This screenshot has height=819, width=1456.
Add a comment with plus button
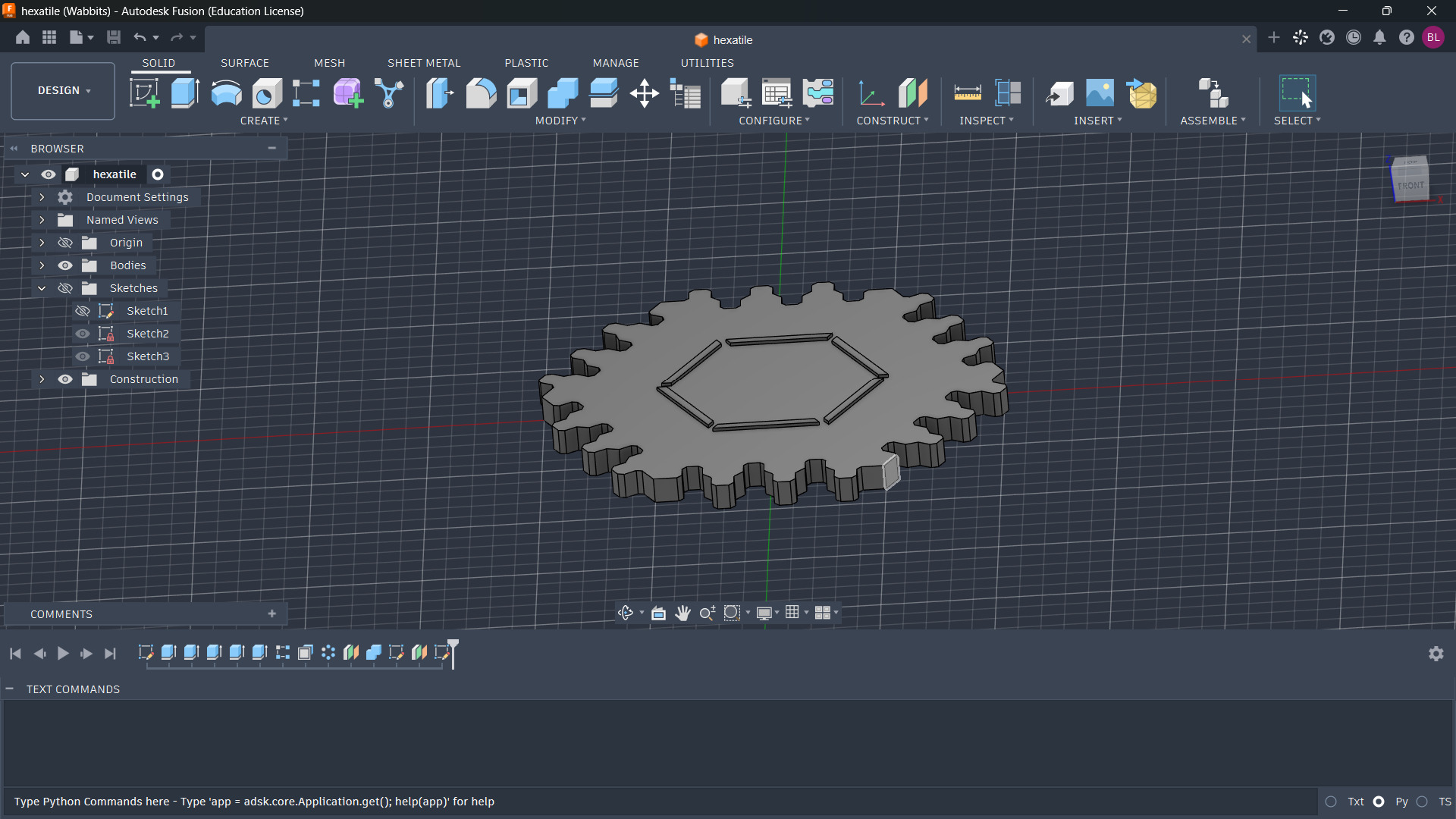click(272, 613)
